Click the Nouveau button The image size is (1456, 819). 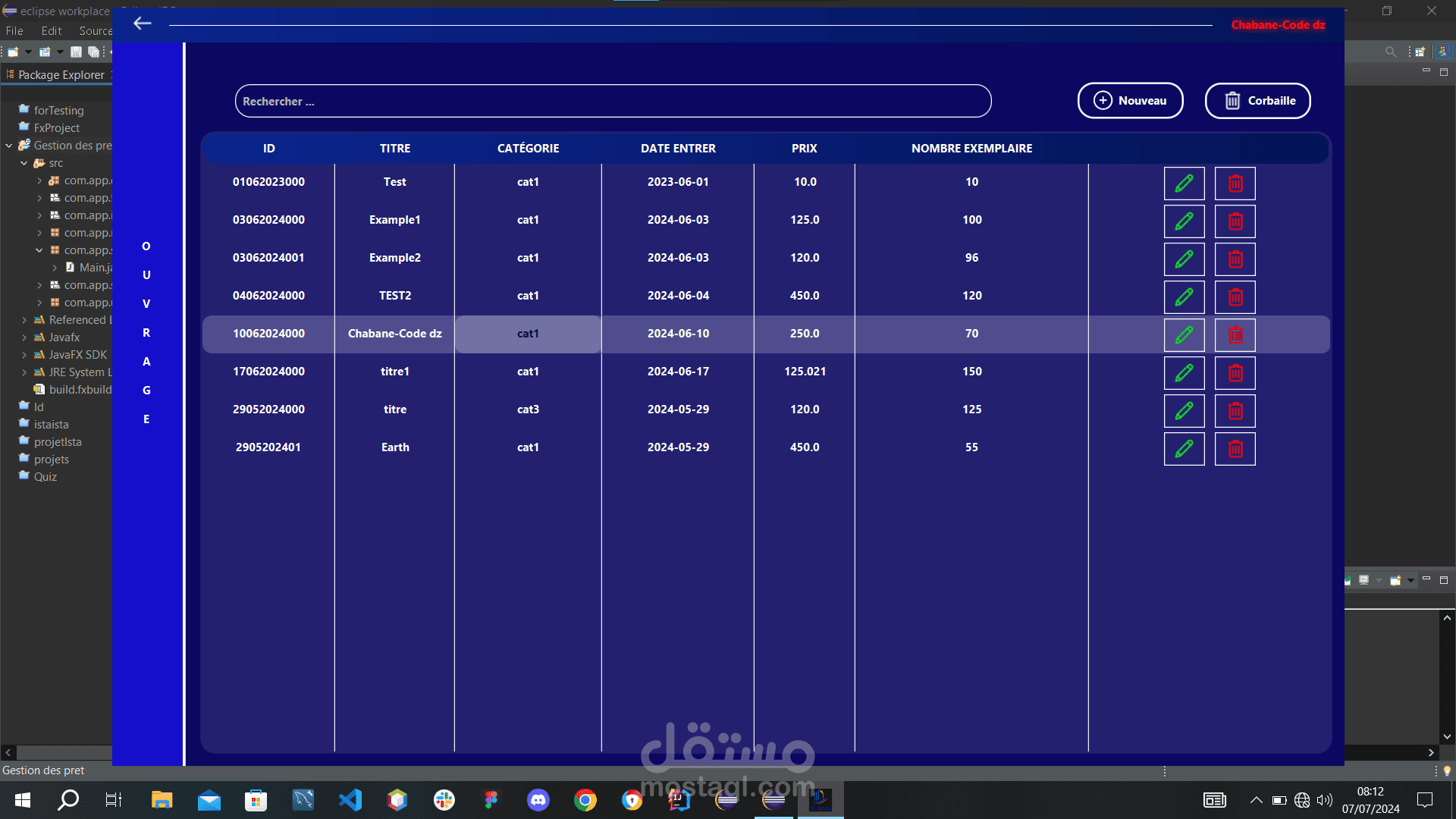1130,101
